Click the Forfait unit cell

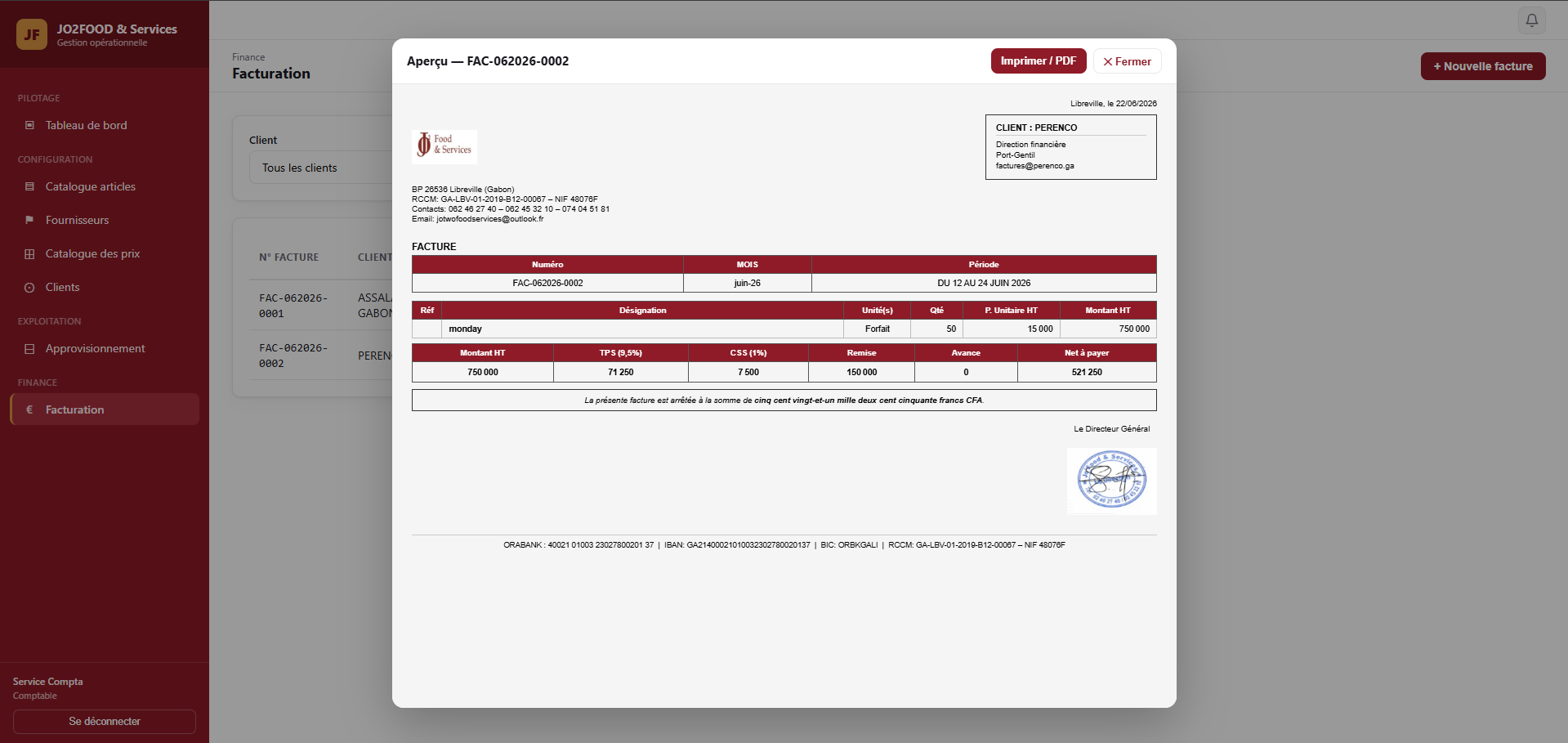tap(877, 329)
